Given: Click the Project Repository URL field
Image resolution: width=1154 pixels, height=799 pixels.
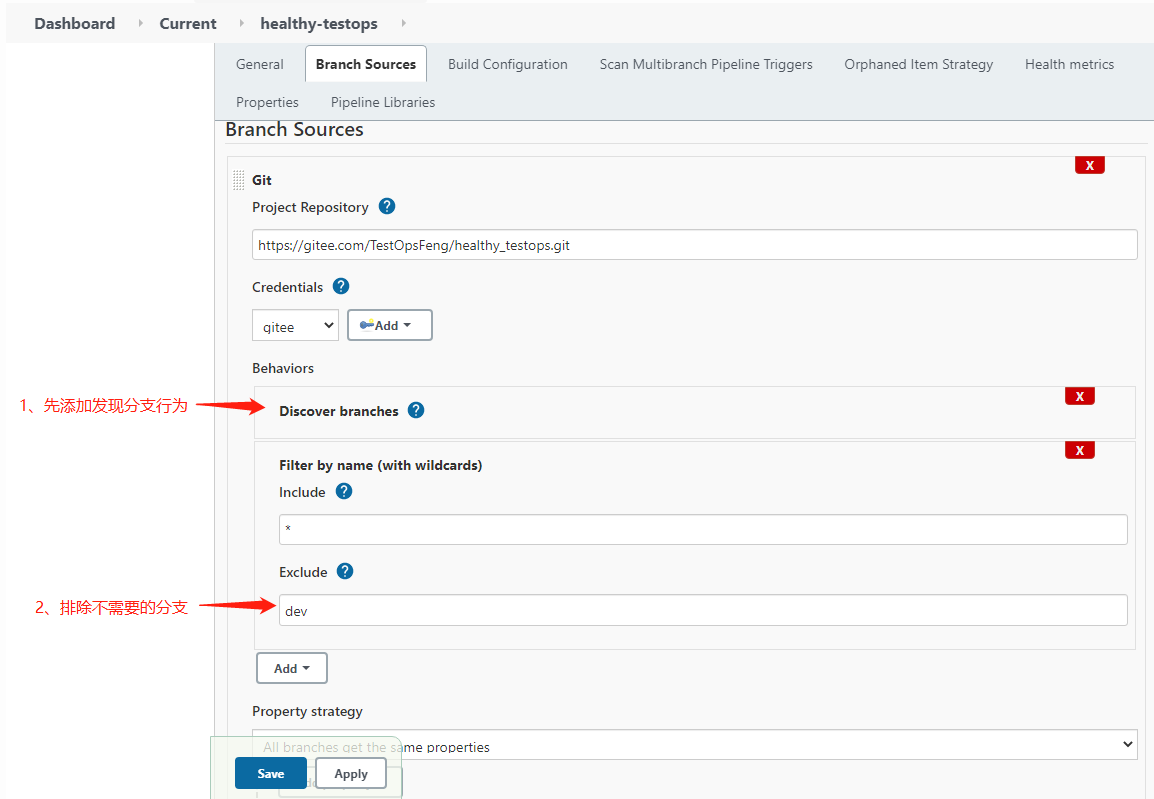Looking at the screenshot, I should (694, 245).
